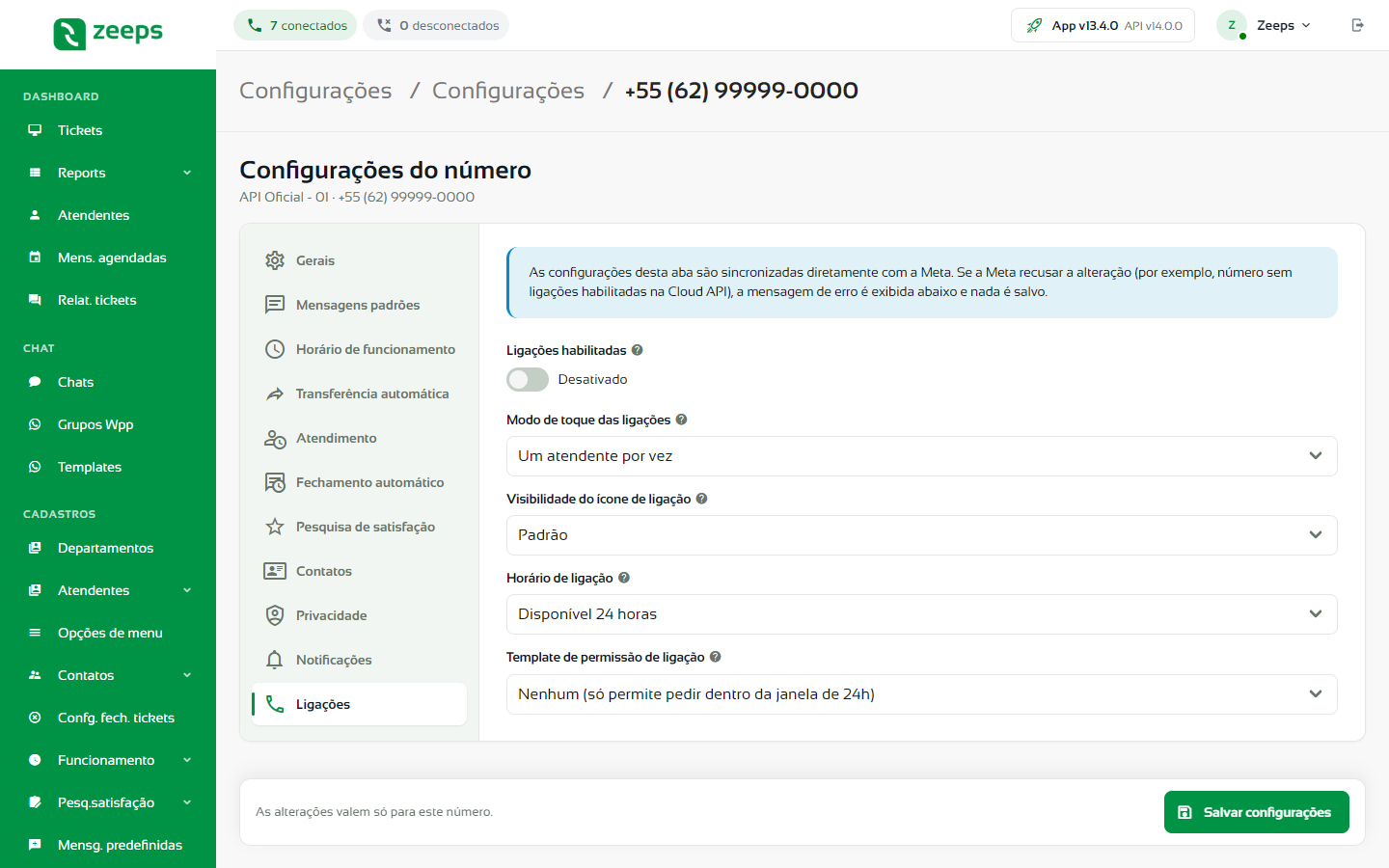
Task: Select the Pesquisa de satisfação tab
Action: (x=359, y=527)
